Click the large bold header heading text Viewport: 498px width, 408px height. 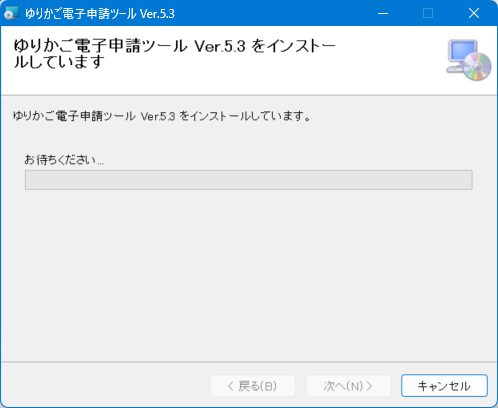pyautogui.click(x=174, y=54)
